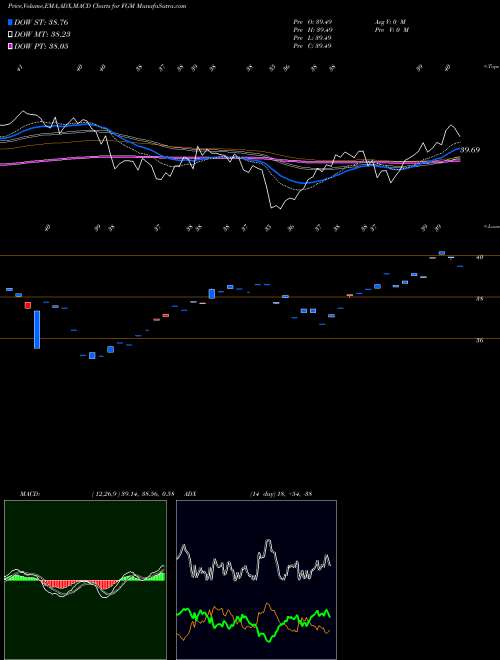This screenshot has height=660, width=500.
Task: Click the 'Pre O: 39.49' open value
Action: coord(313,22)
